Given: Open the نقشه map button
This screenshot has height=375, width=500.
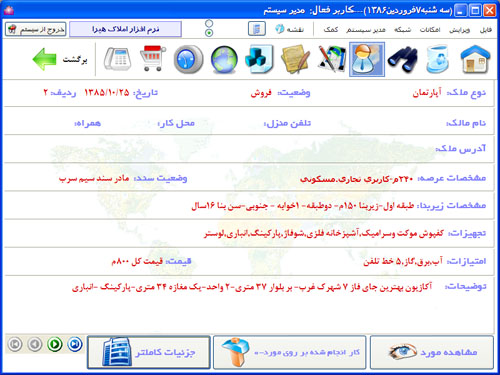Looking at the screenshot, I should 289,29.
